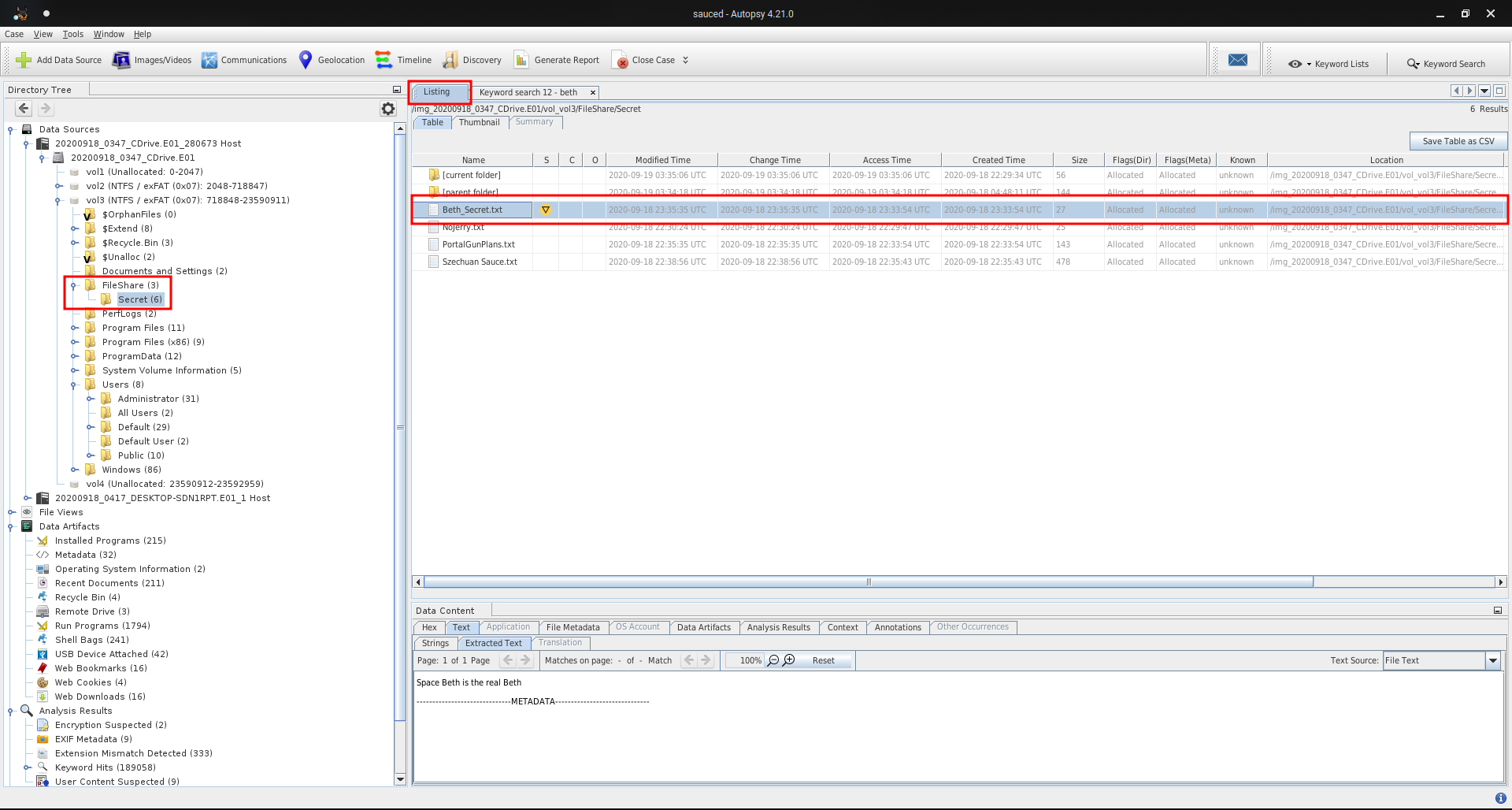Switch to the File Metadata tab

click(x=573, y=627)
